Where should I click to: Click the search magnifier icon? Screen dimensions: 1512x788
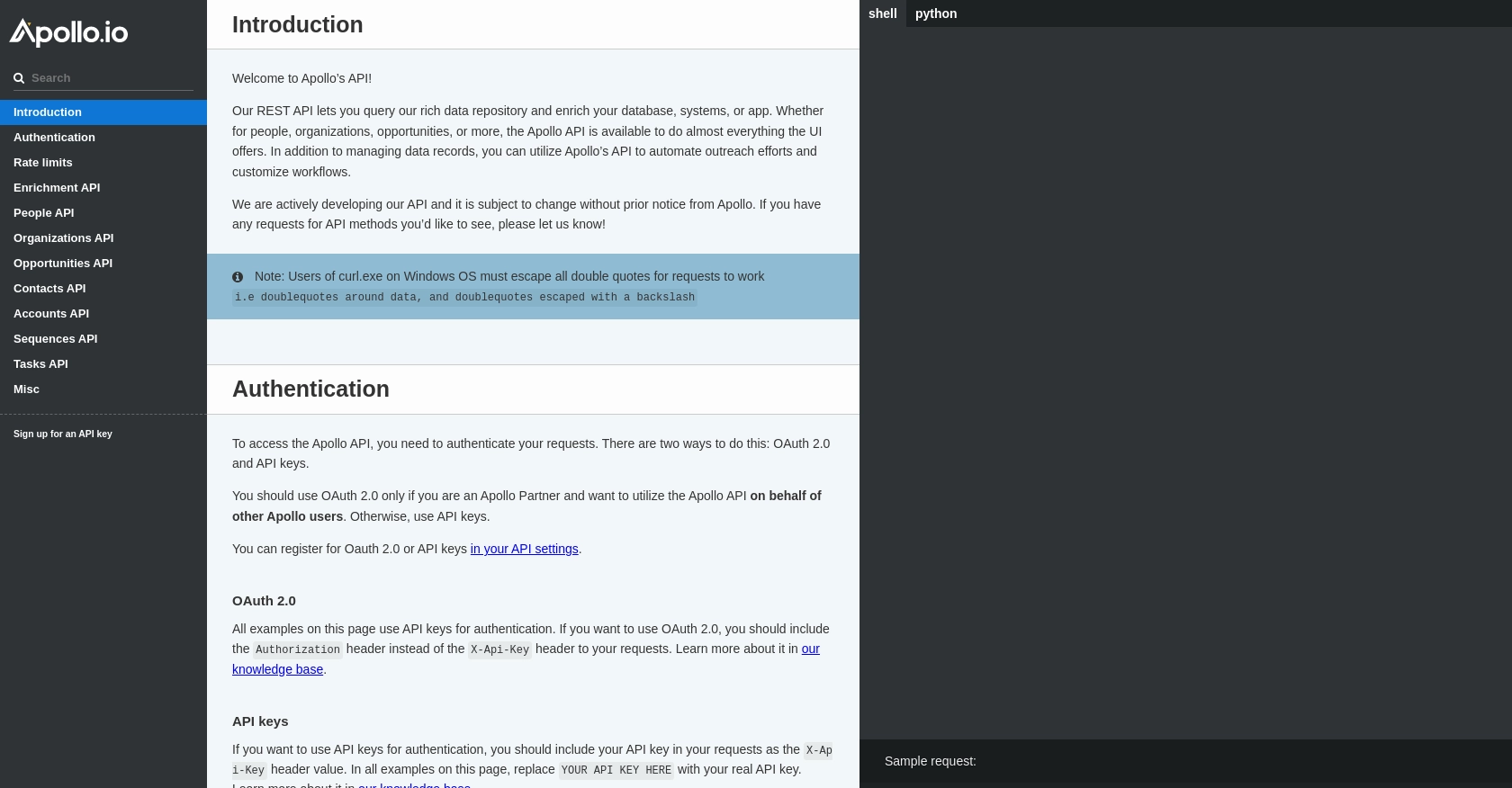tap(19, 78)
